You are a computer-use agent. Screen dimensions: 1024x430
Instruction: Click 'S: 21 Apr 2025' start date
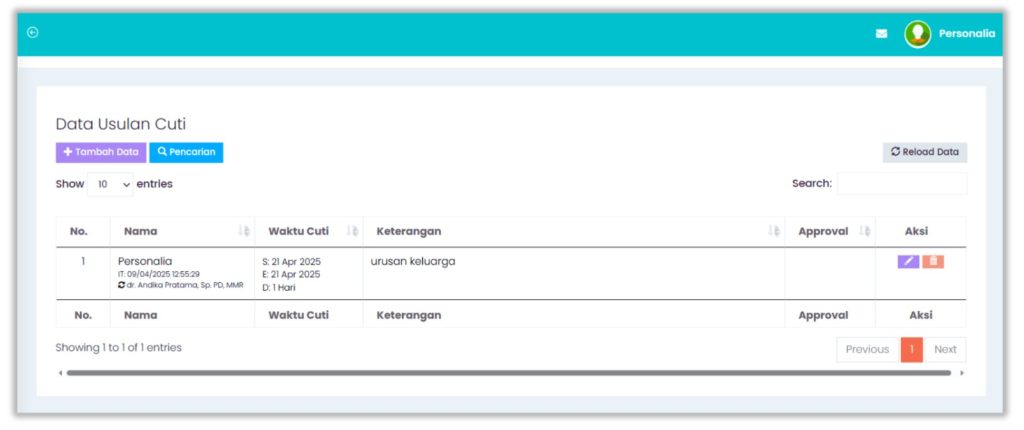click(x=291, y=261)
